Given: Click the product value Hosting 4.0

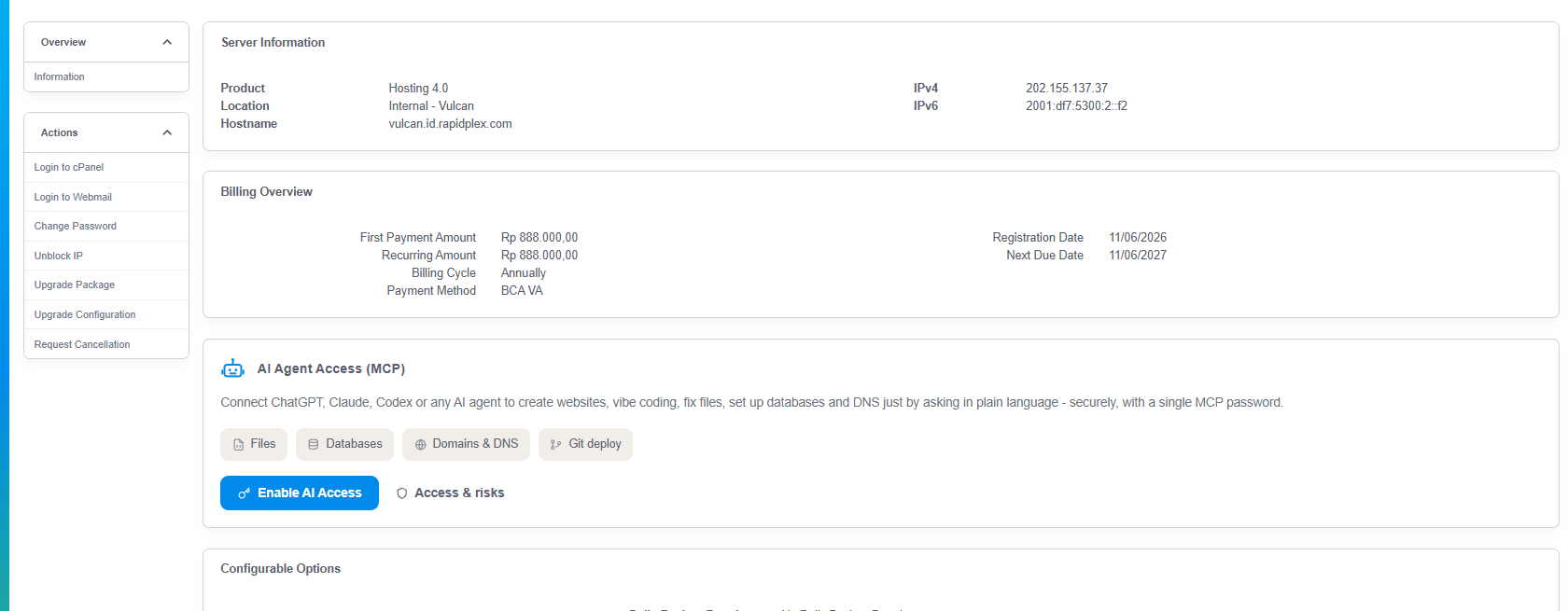Looking at the screenshot, I should [418, 89].
